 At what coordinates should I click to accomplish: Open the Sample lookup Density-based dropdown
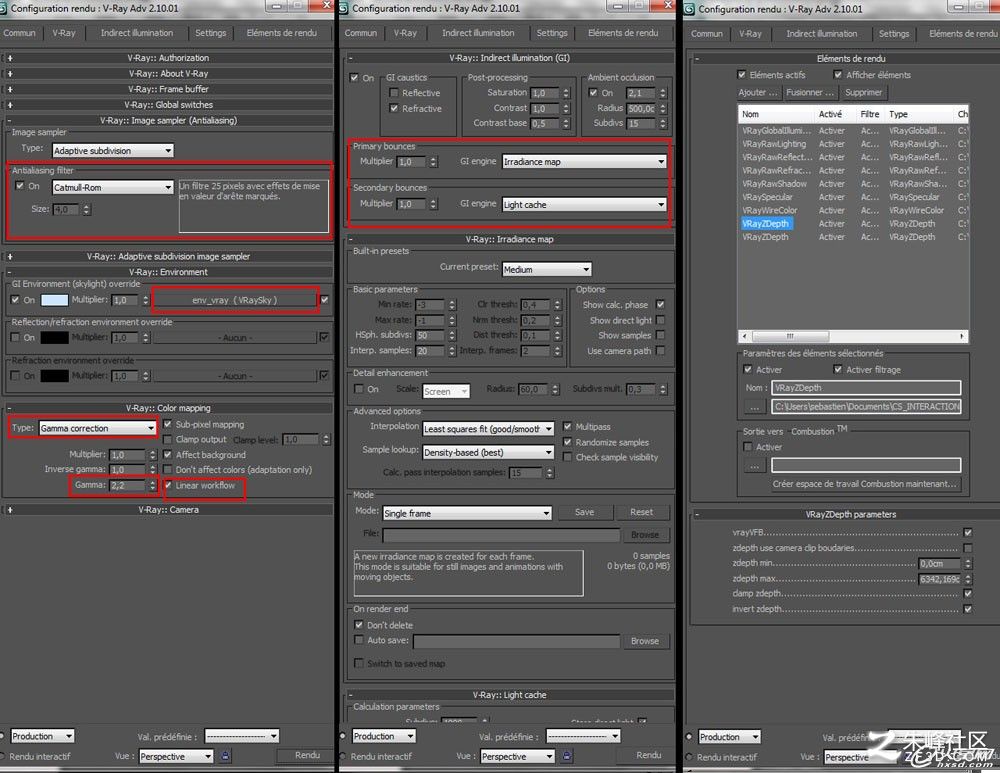488,452
